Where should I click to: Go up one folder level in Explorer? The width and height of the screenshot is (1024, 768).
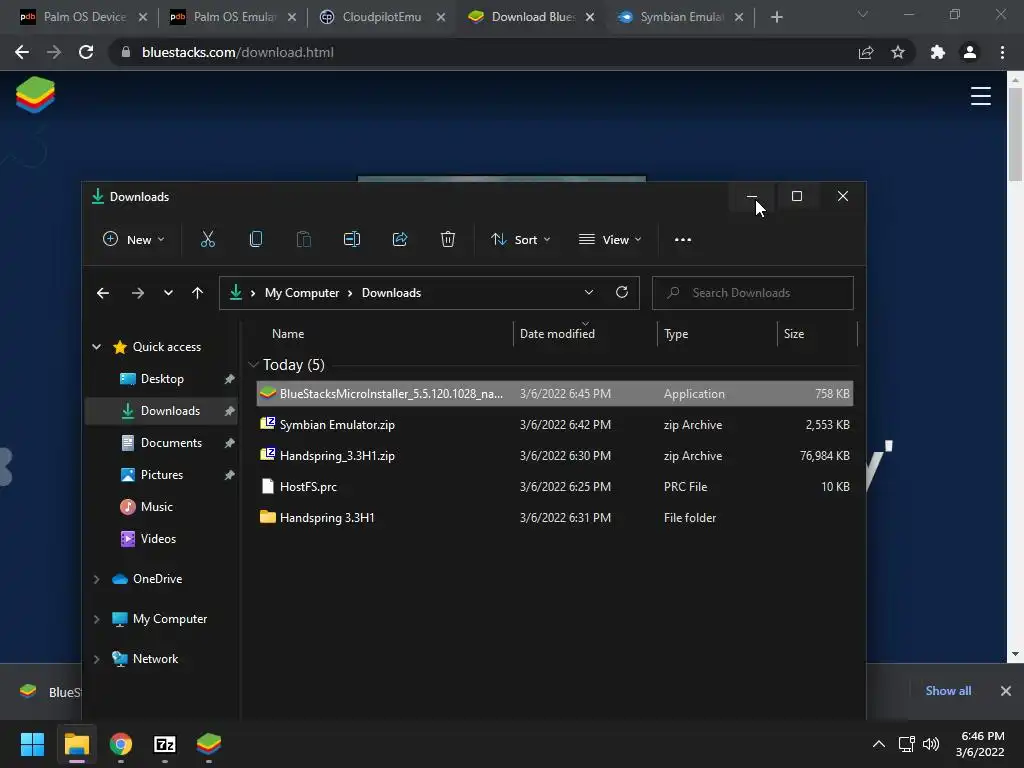[x=197, y=293]
